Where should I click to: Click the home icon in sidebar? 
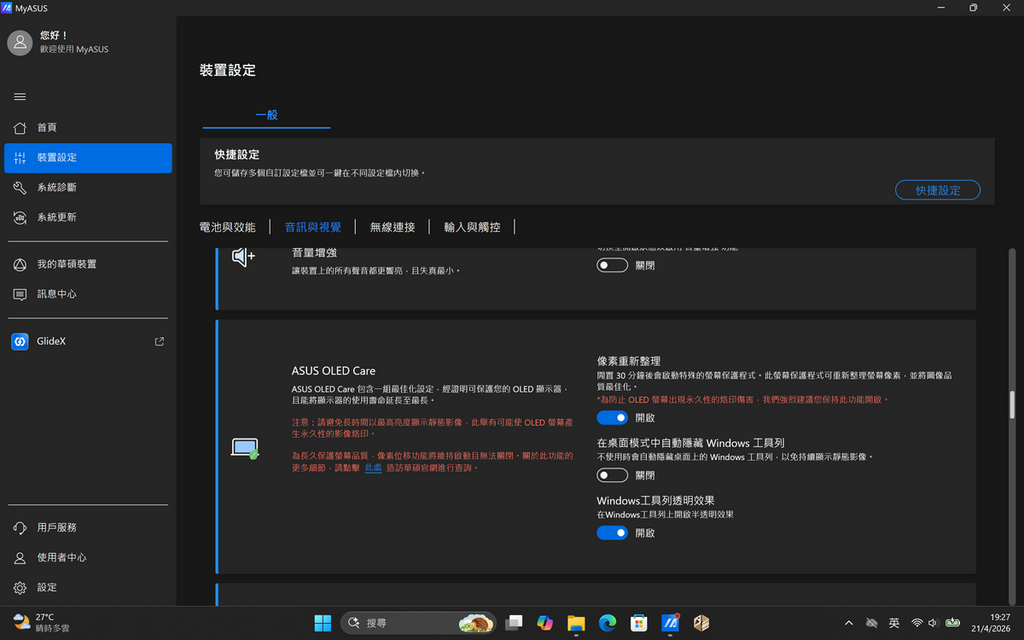click(20, 127)
